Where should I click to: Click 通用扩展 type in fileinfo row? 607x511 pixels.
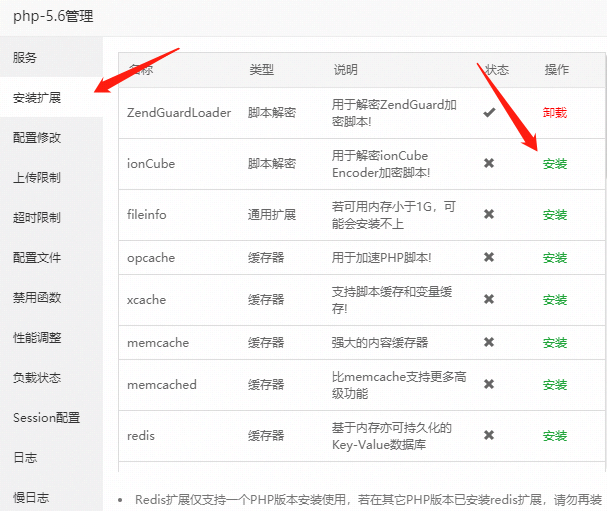point(272,214)
